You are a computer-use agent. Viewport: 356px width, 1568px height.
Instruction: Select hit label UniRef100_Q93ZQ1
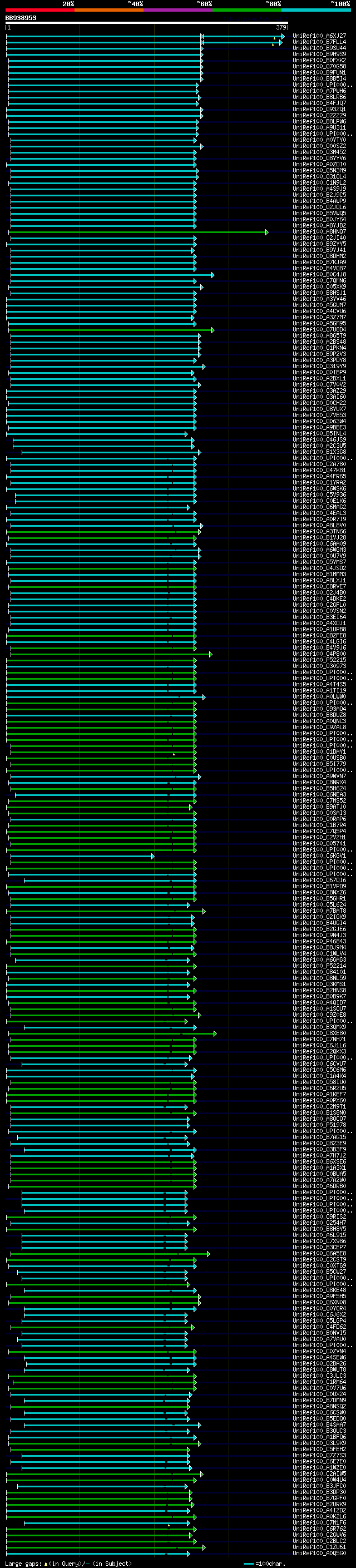[319, 110]
